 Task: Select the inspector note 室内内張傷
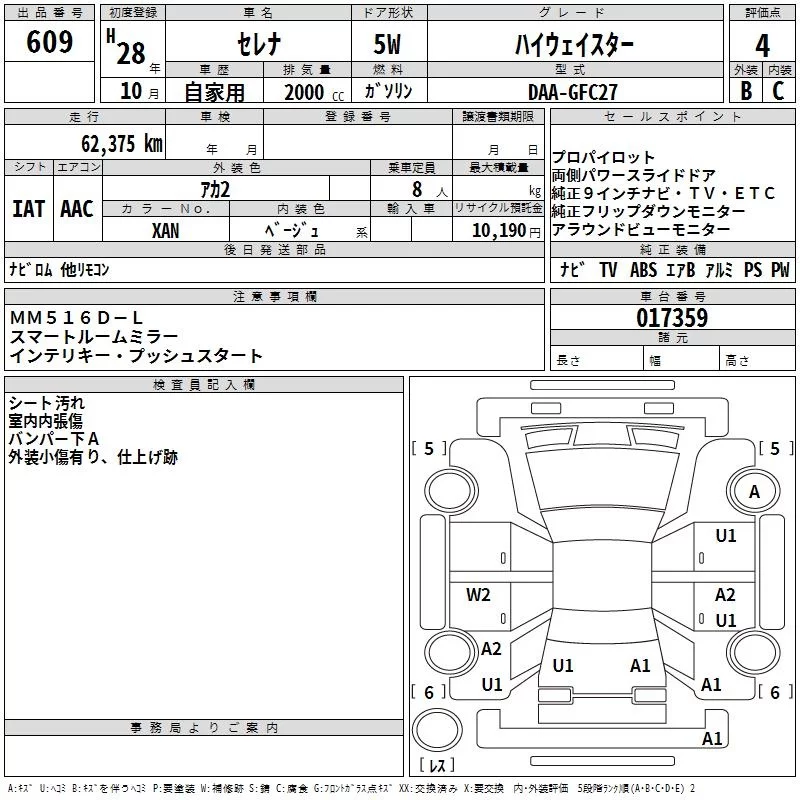[x=45, y=421]
